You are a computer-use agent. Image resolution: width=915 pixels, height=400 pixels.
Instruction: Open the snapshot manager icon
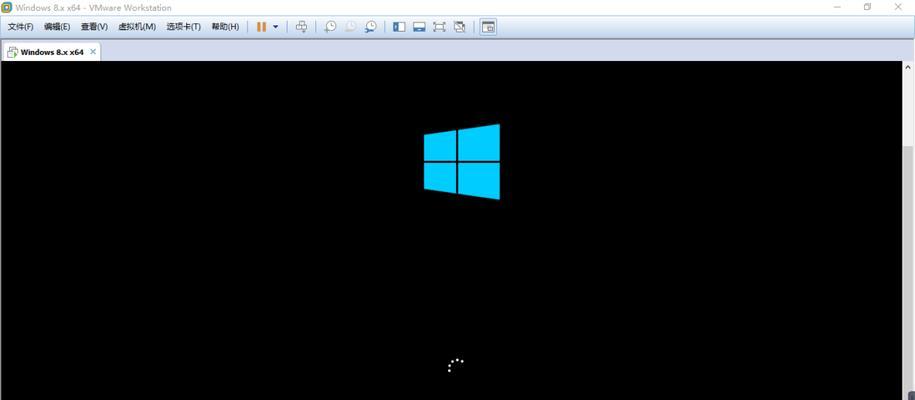point(371,27)
